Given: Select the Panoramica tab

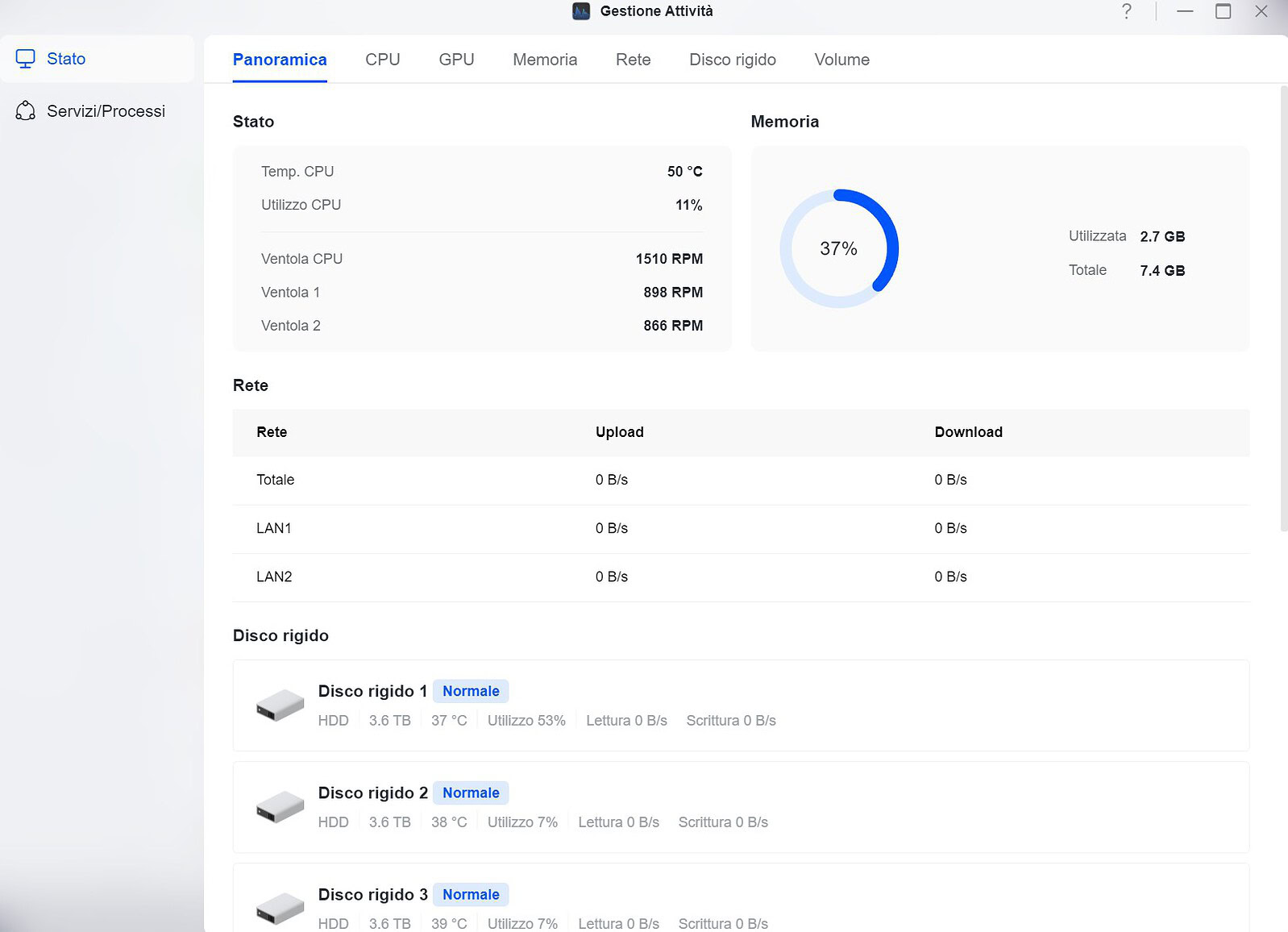Looking at the screenshot, I should [280, 60].
